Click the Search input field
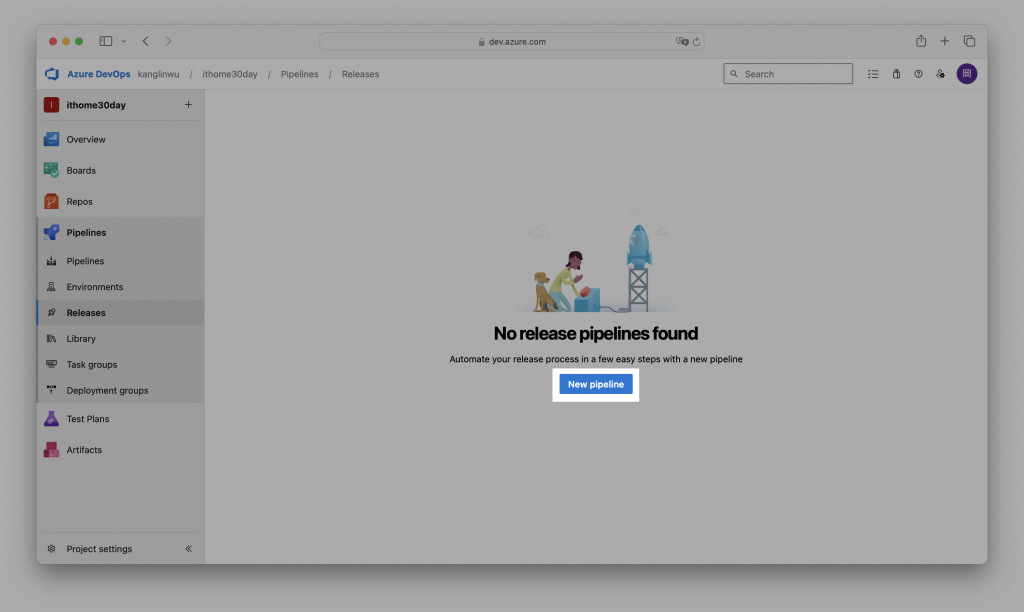 click(788, 74)
